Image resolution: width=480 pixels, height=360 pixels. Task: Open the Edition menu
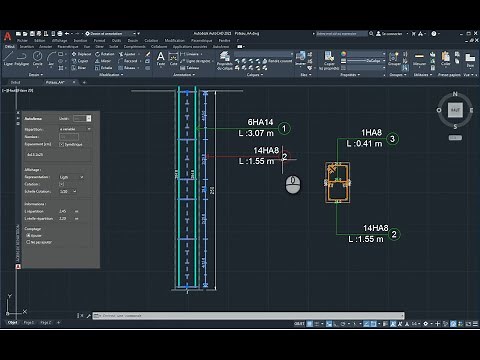(39, 40)
